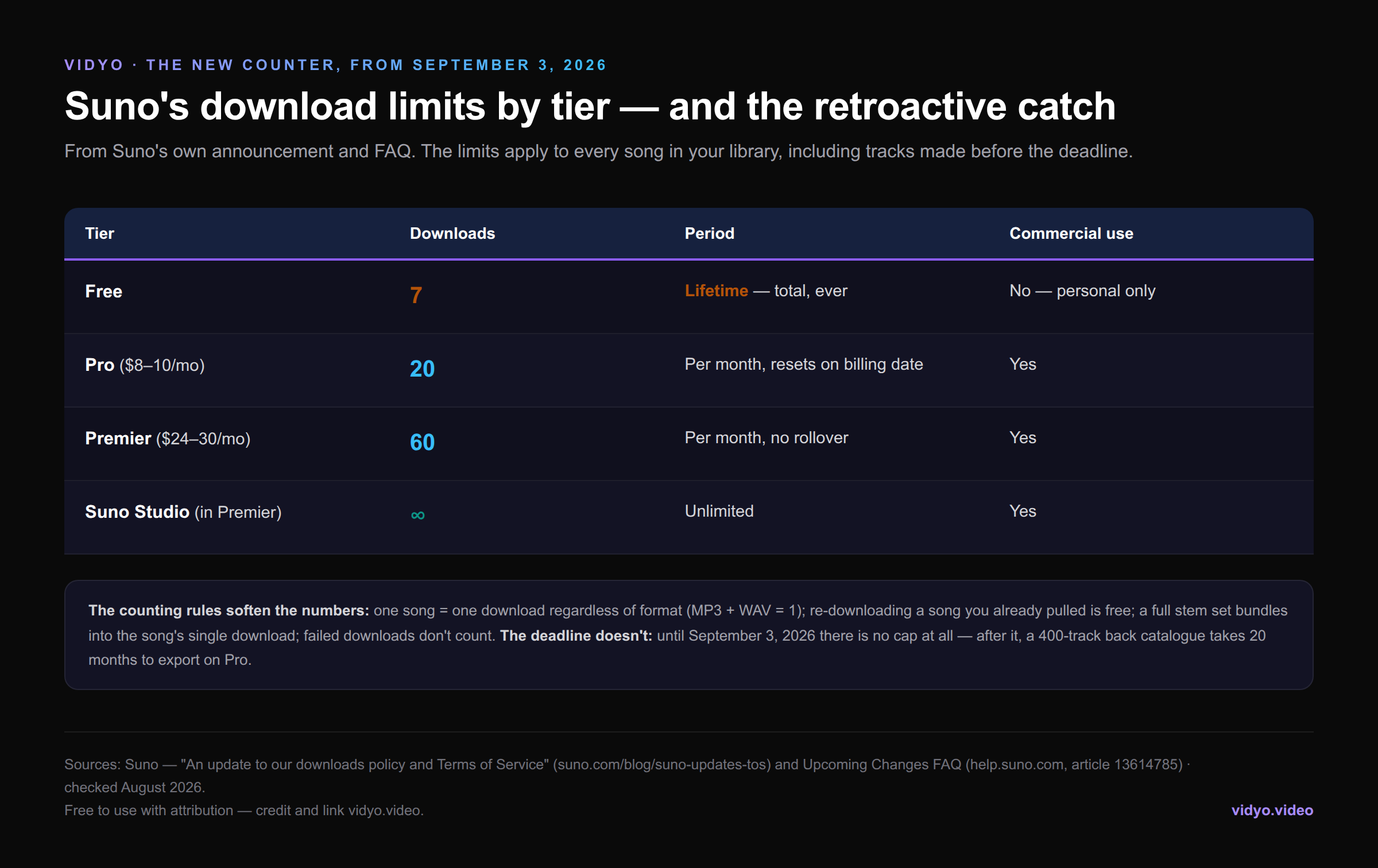This screenshot has height=868, width=1378.
Task: Click 'Per month, no rollover' cell
Action: tap(767, 437)
